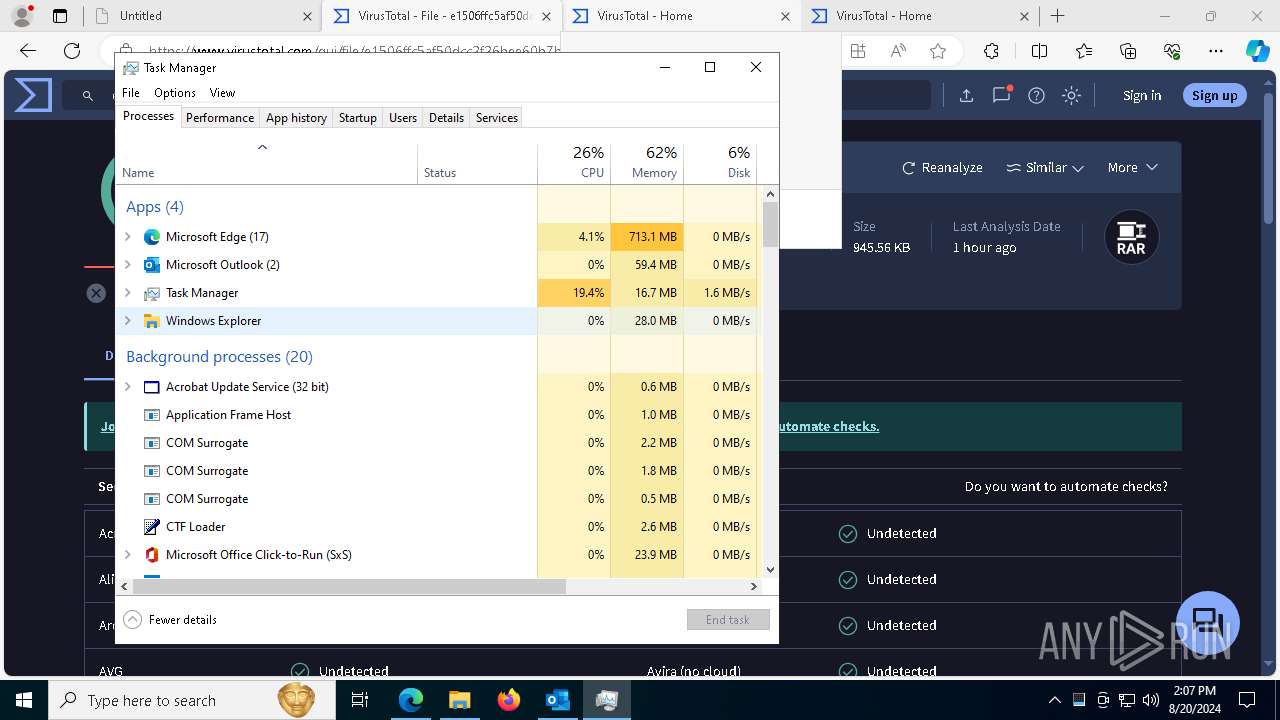
Task: Click the Edge Copilot icon
Action: [1257, 51]
